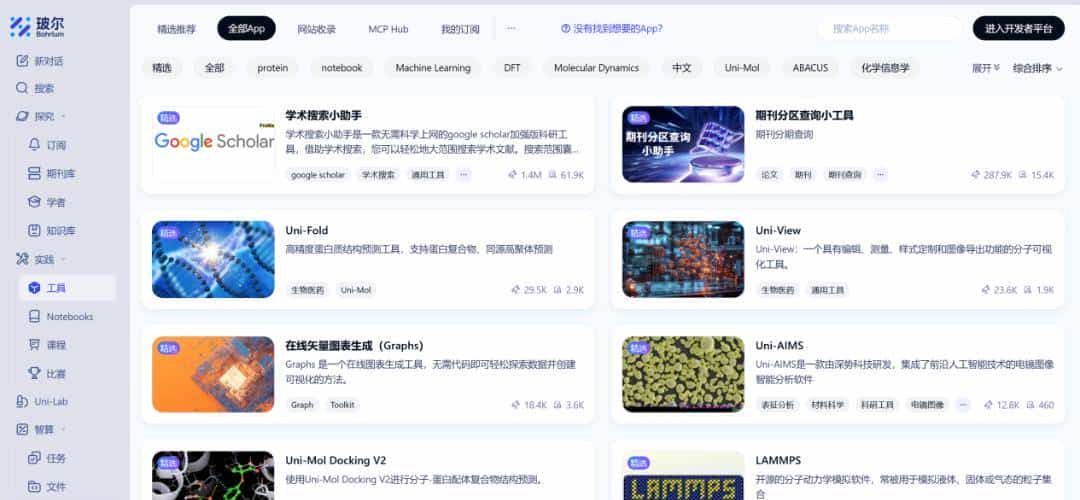
Task: Click the 探索 compass icon
Action: [23, 116]
